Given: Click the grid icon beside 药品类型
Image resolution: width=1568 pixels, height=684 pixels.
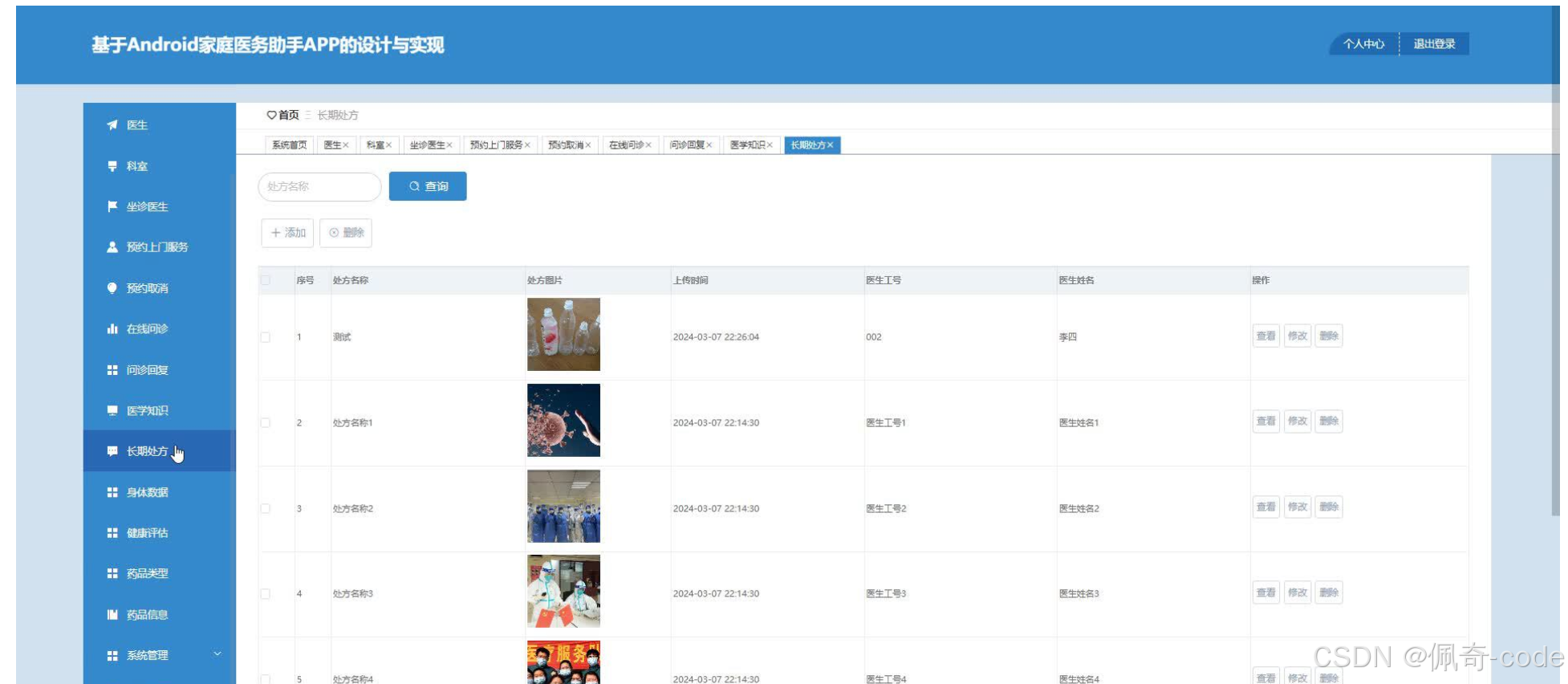Looking at the screenshot, I should 112,573.
